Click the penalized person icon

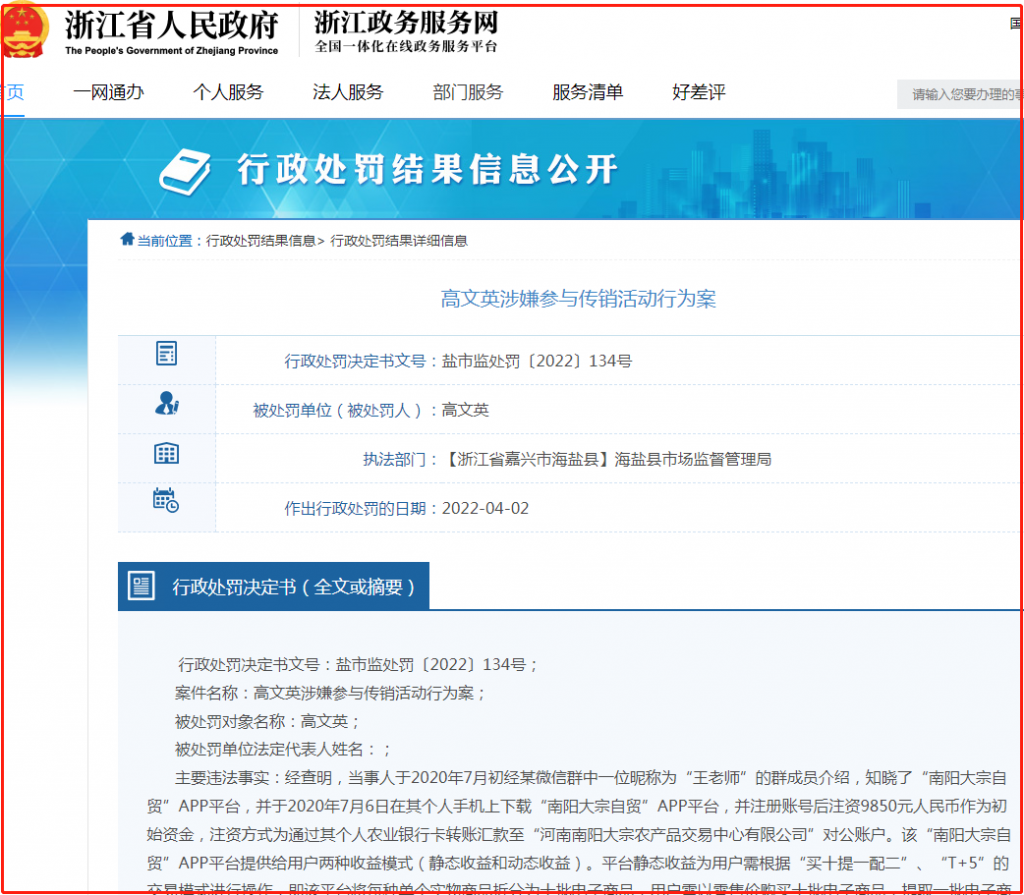(166, 403)
